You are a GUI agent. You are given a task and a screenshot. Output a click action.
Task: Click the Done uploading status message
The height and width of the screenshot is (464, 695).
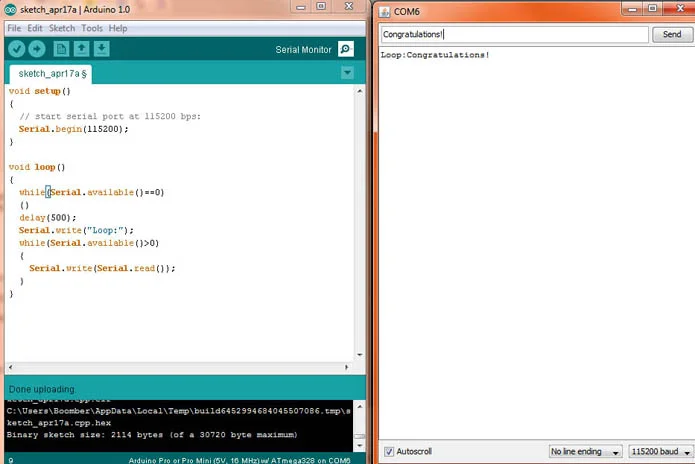(42, 389)
